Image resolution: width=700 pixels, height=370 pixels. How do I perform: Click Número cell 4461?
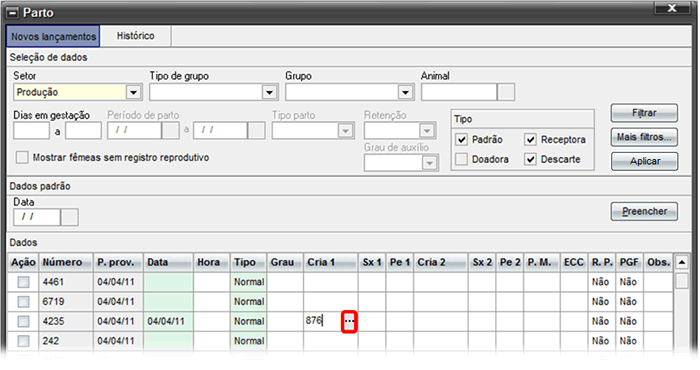tap(66, 282)
